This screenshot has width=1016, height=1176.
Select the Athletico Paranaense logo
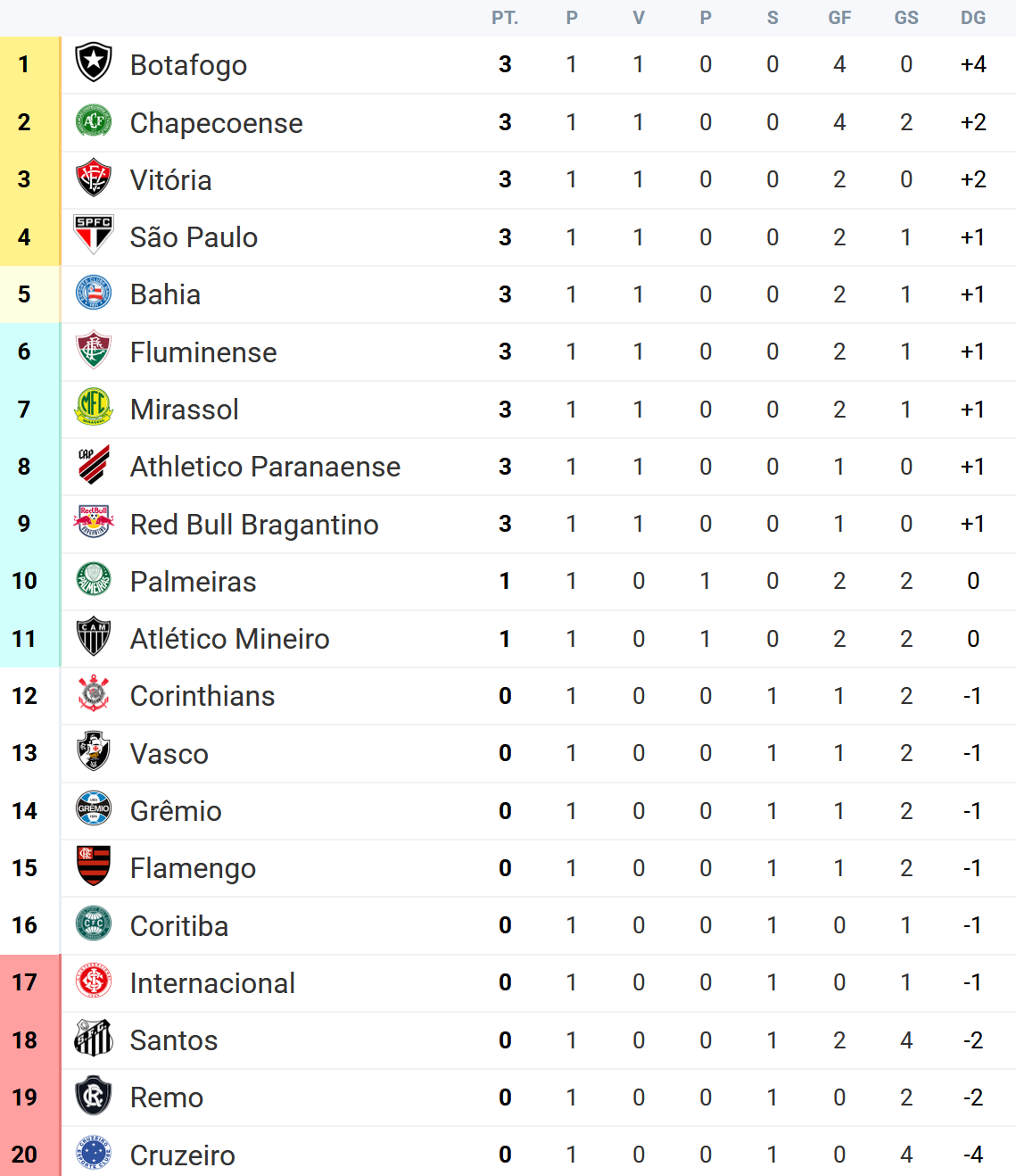tap(94, 466)
